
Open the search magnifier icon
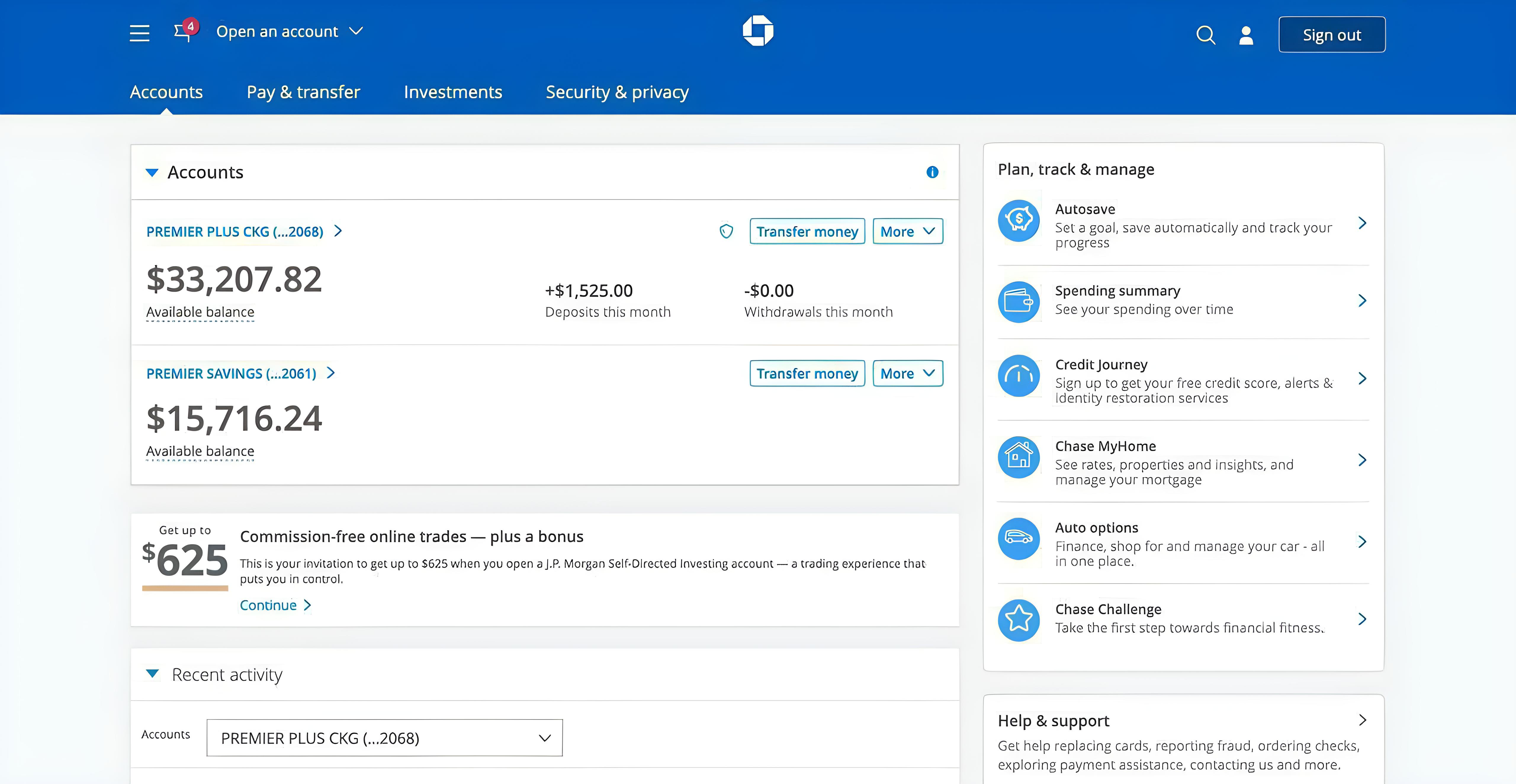click(1205, 35)
